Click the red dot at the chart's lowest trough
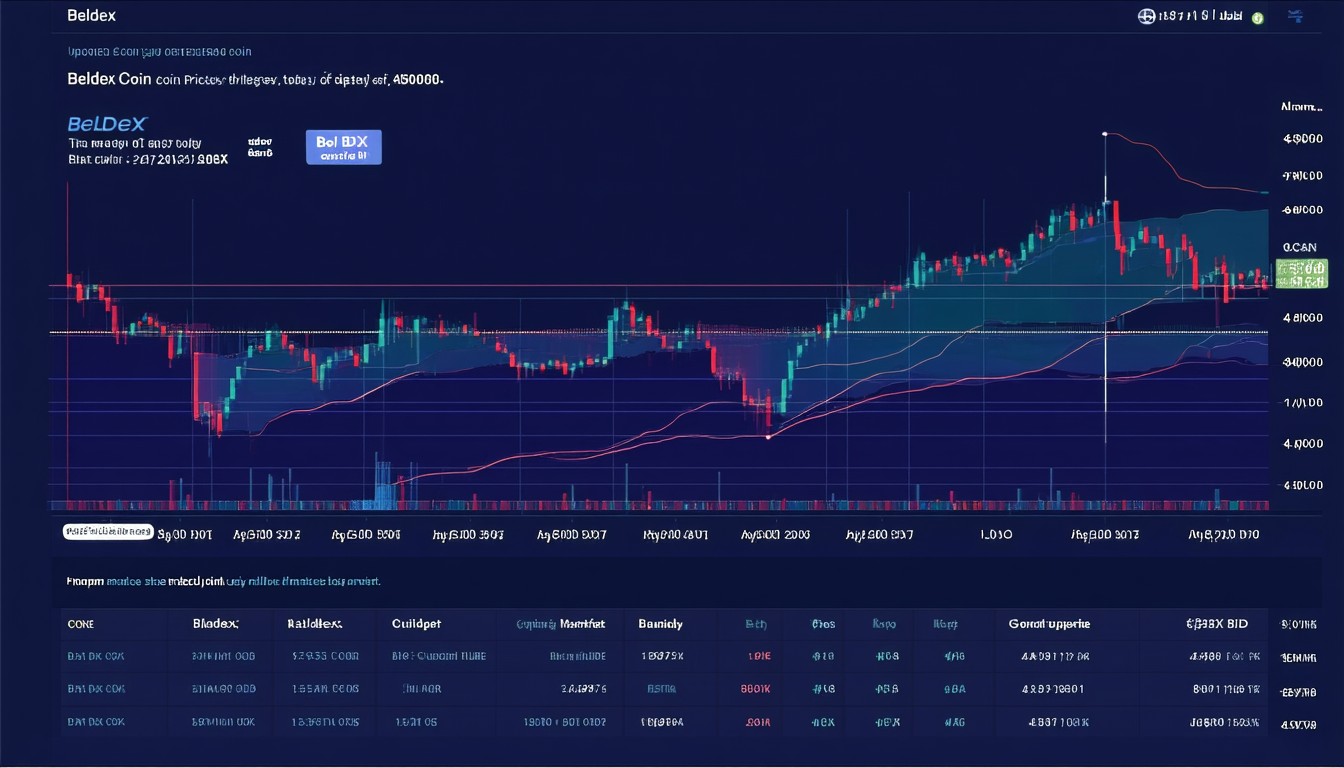Image resolution: width=1344 pixels, height=768 pixels. click(x=767, y=437)
